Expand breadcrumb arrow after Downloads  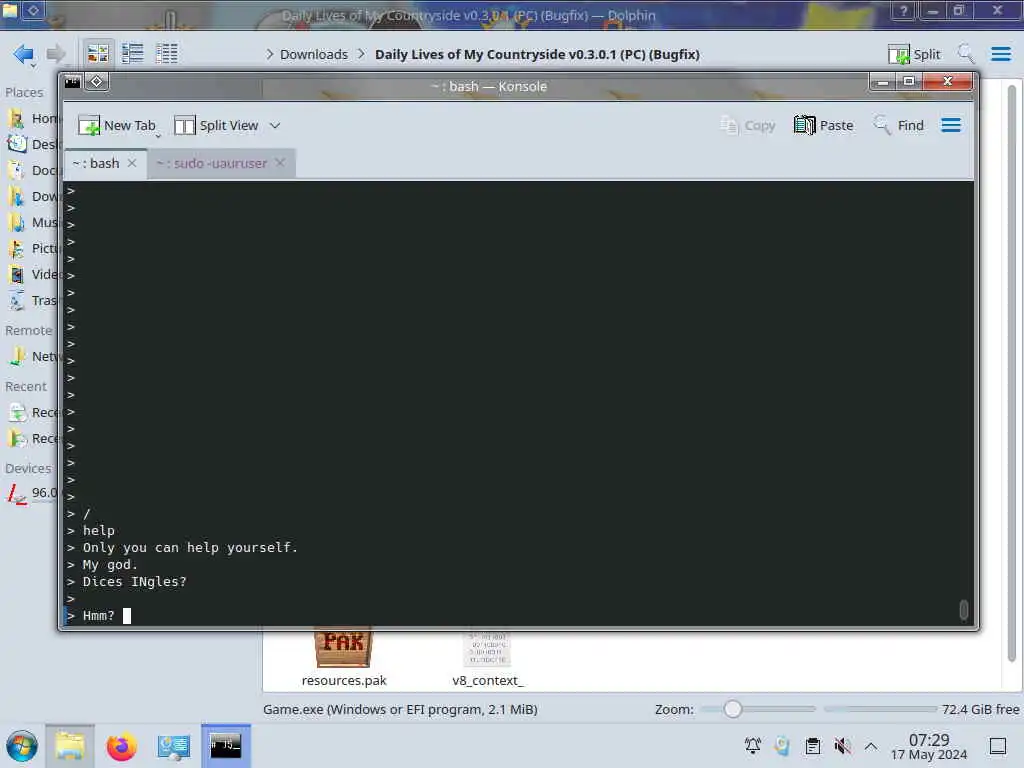[361, 54]
